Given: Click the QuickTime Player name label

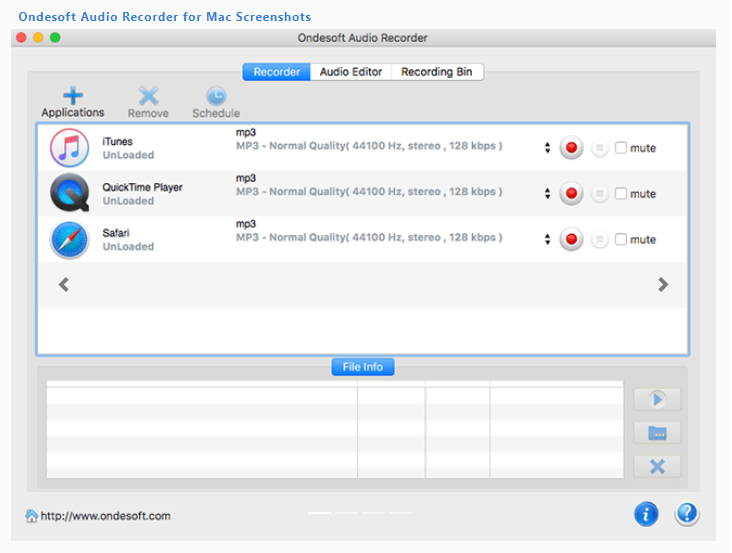Looking at the screenshot, I should point(142,187).
